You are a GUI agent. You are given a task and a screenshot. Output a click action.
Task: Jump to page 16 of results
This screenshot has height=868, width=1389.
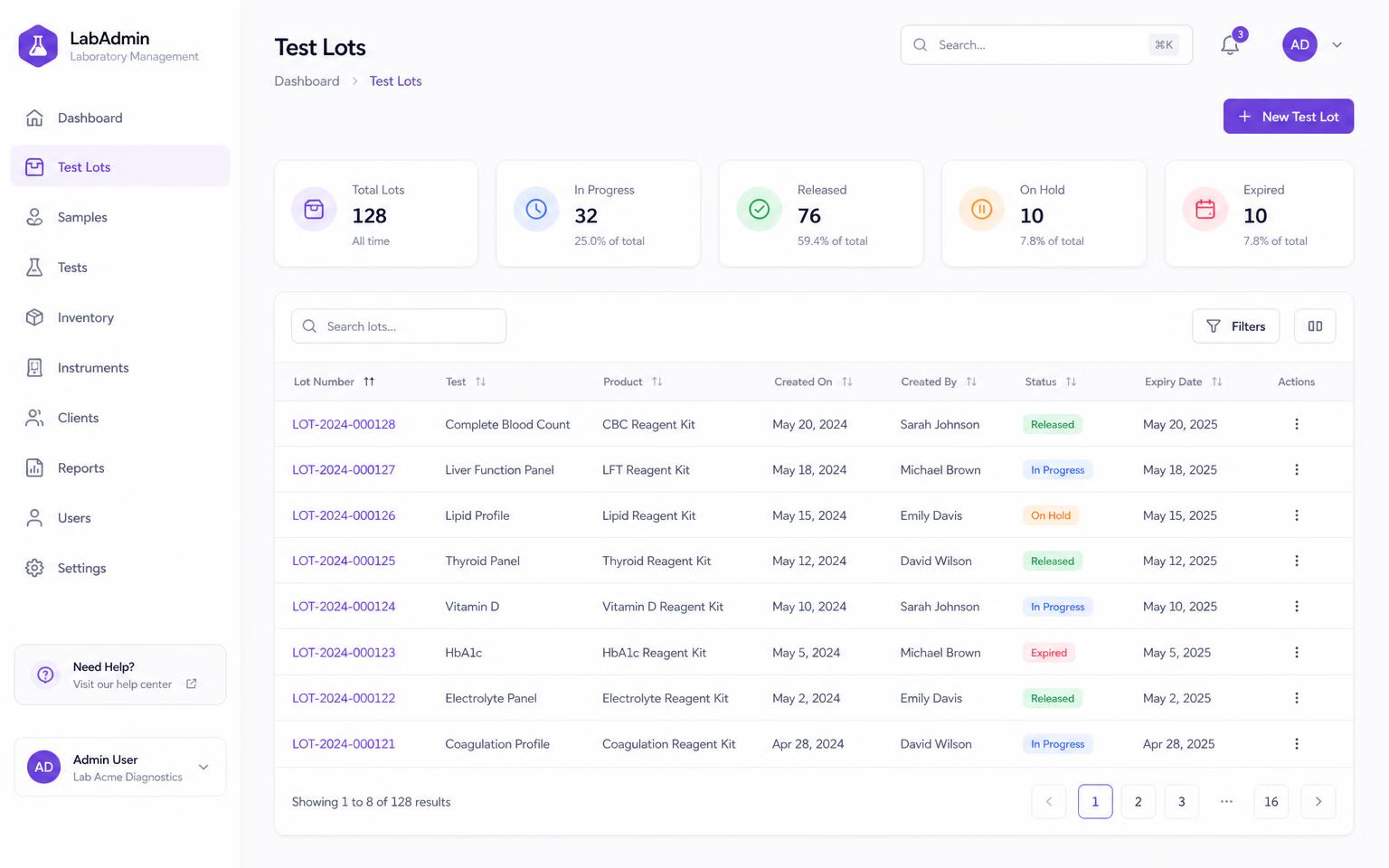(x=1271, y=802)
